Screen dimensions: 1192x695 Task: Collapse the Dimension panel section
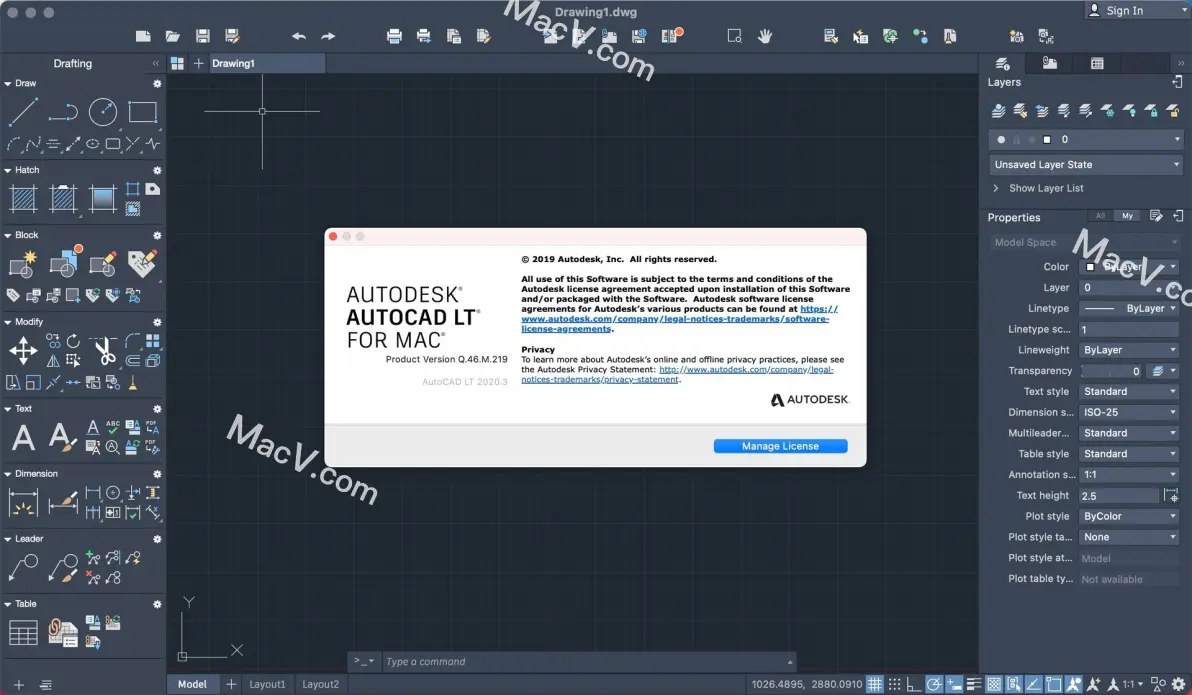click(x=8, y=474)
